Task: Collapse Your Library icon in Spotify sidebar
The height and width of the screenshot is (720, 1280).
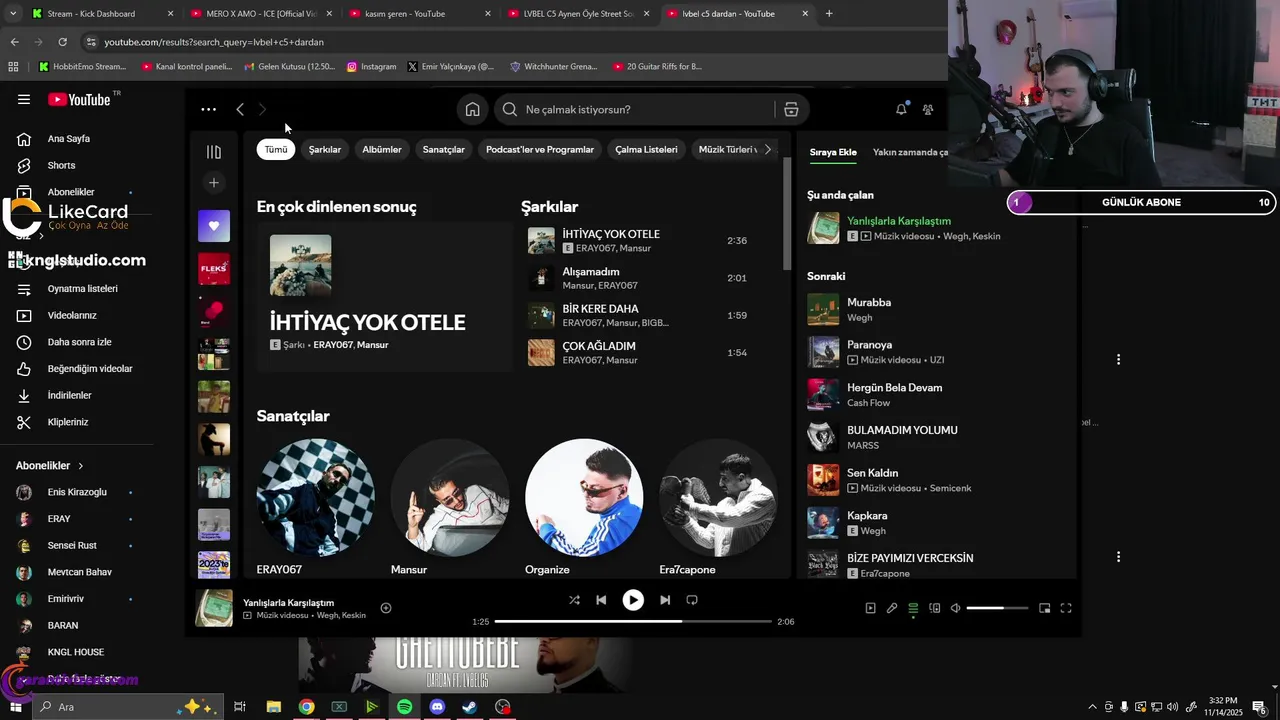Action: pos(213,152)
